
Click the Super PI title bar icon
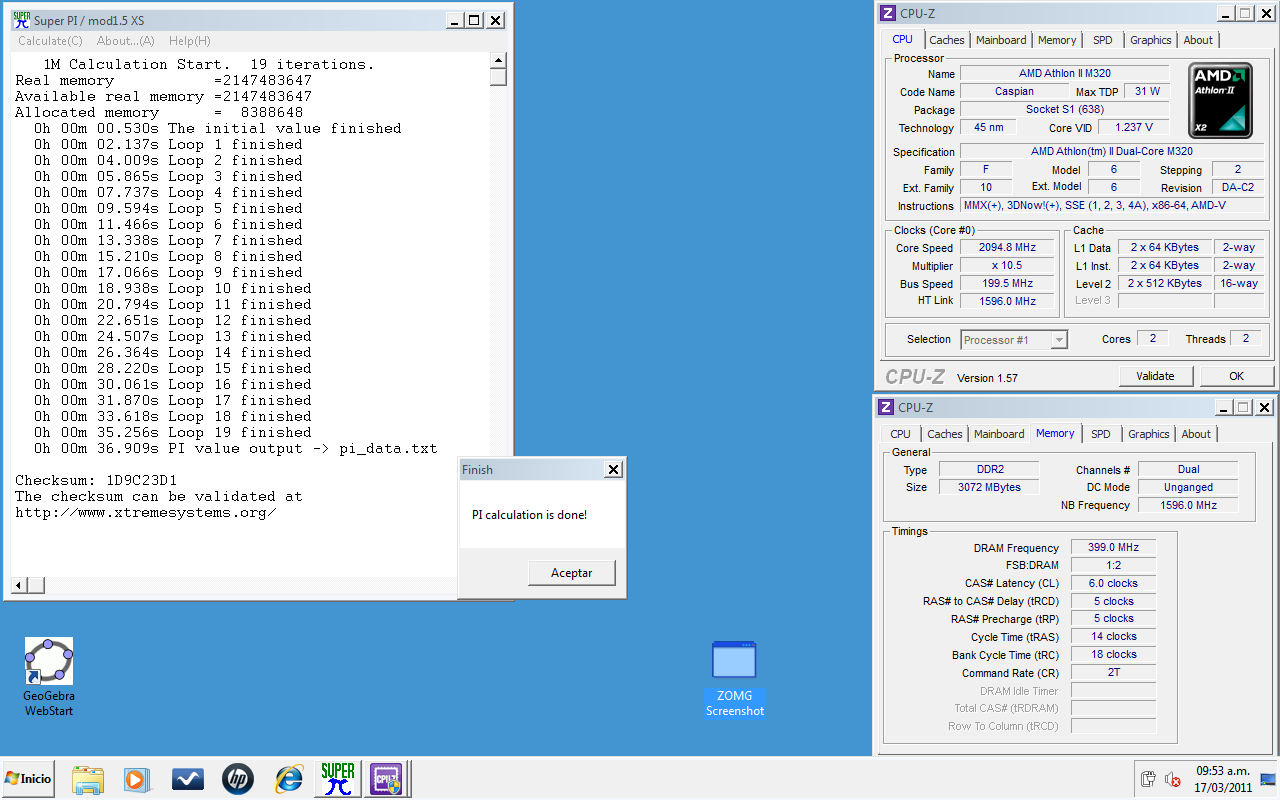point(20,19)
